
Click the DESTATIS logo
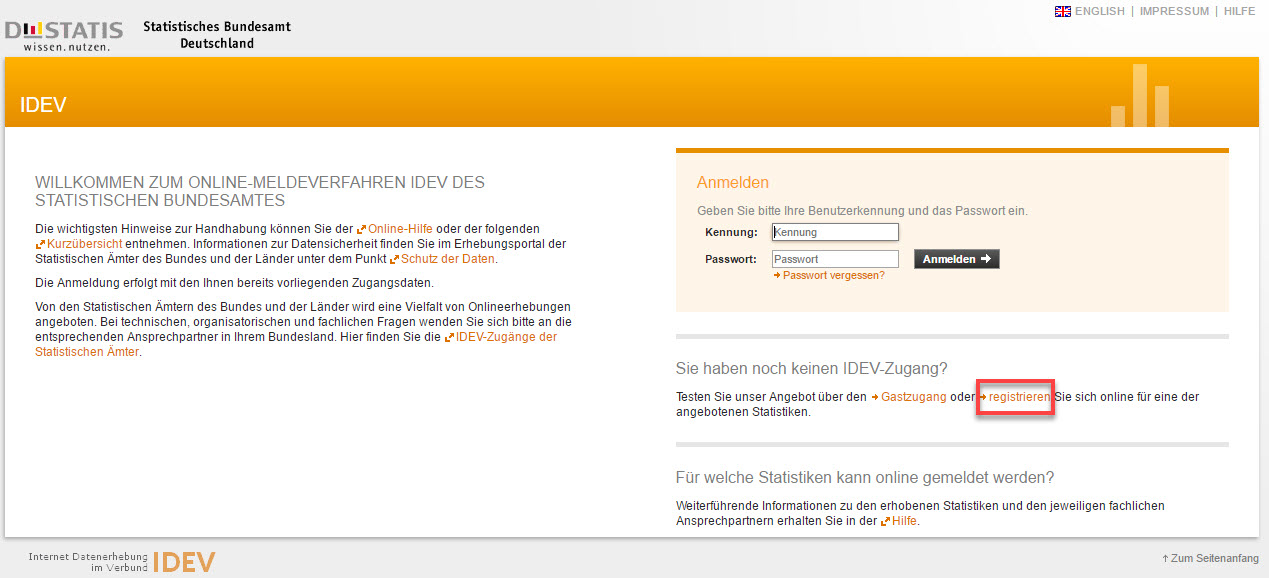tap(64, 35)
